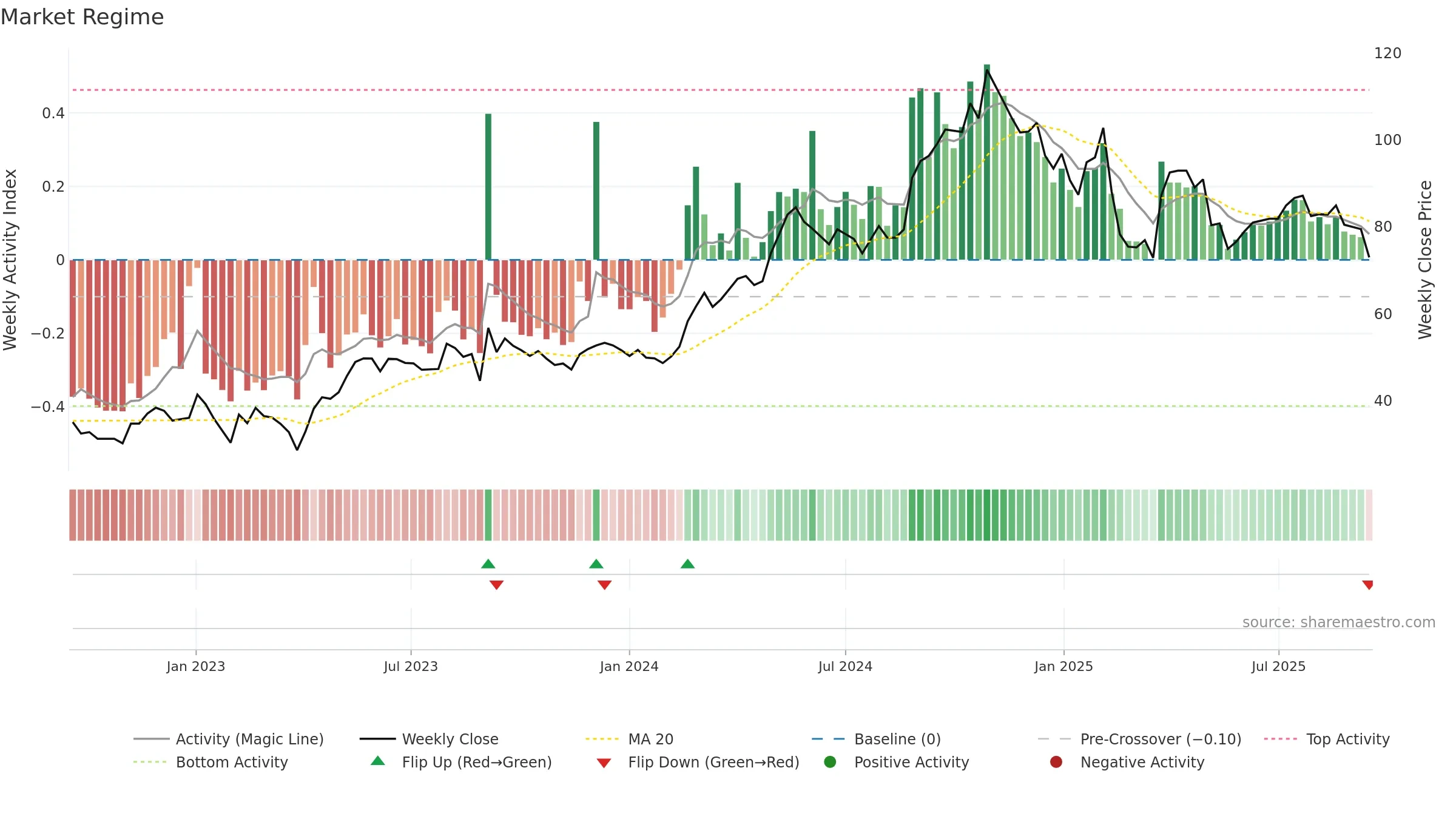Click the last pink cell in the regime strip
The image size is (1456, 819).
coord(1369,515)
